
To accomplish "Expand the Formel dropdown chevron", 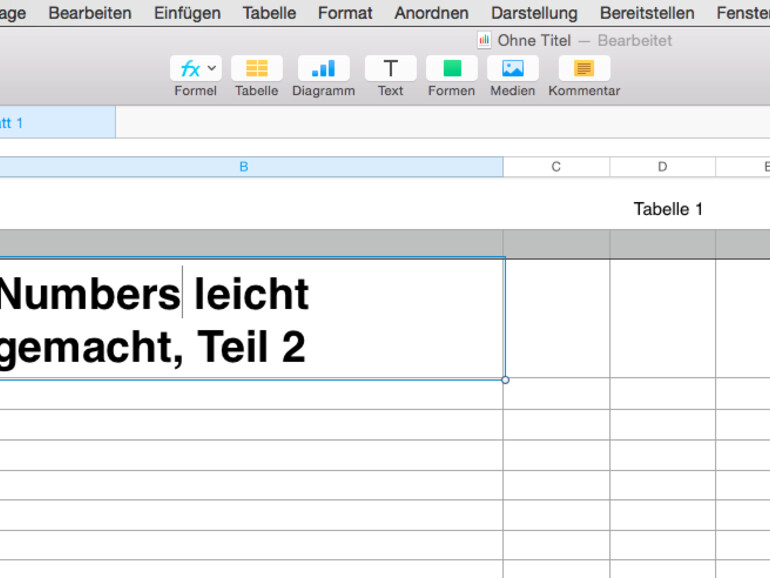I will tap(212, 68).
